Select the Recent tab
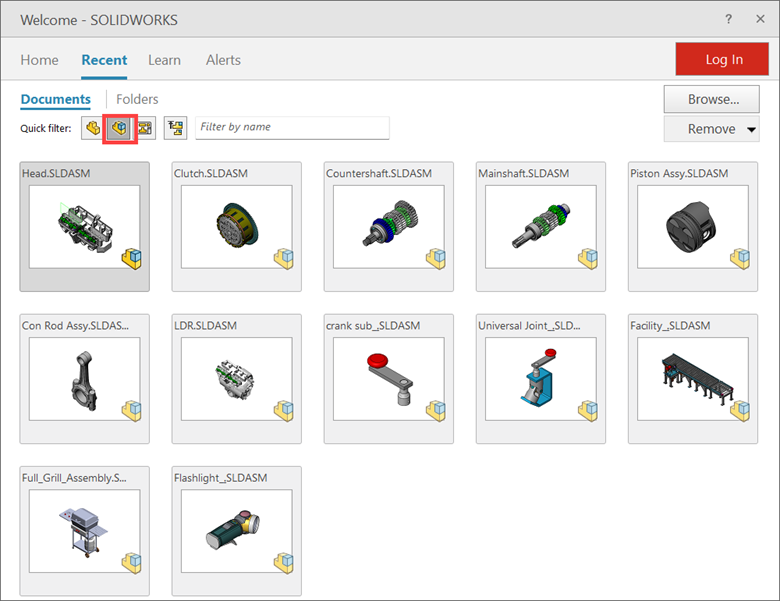Screen dimensions: 780x601 pos(104,60)
